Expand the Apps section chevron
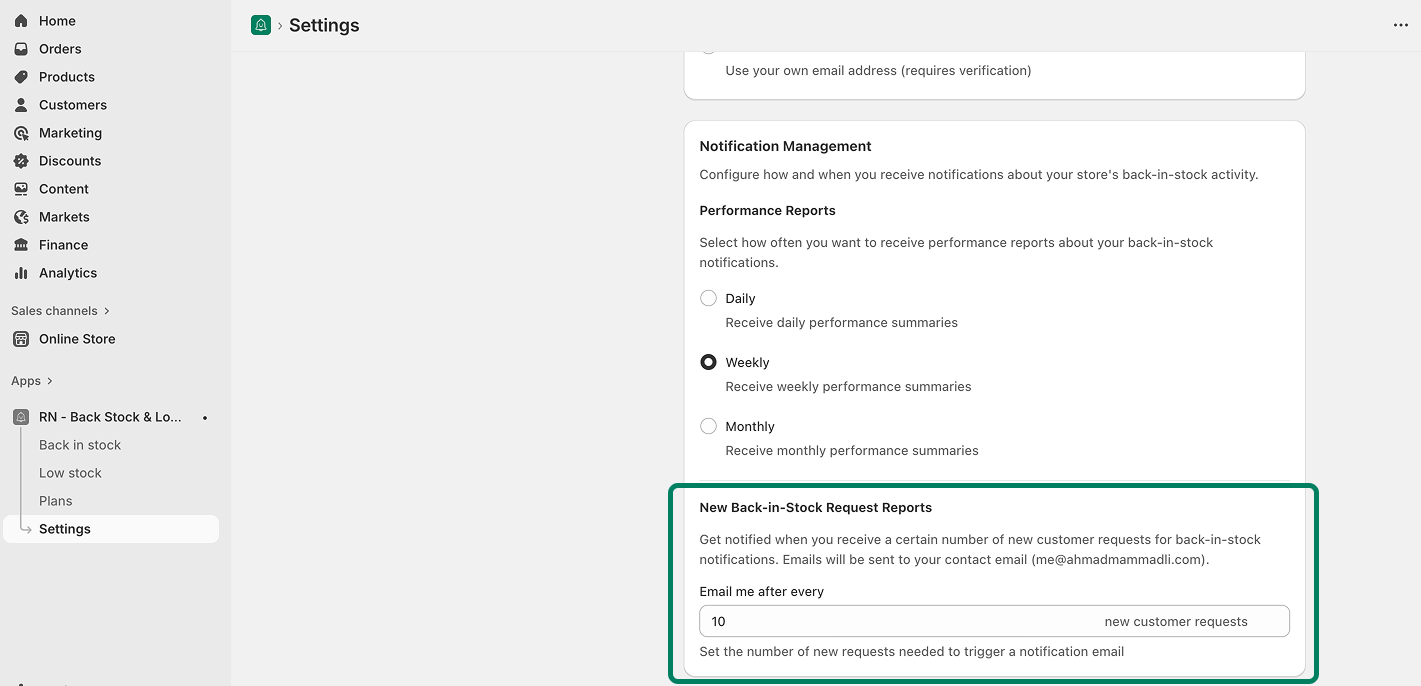 [x=49, y=381]
